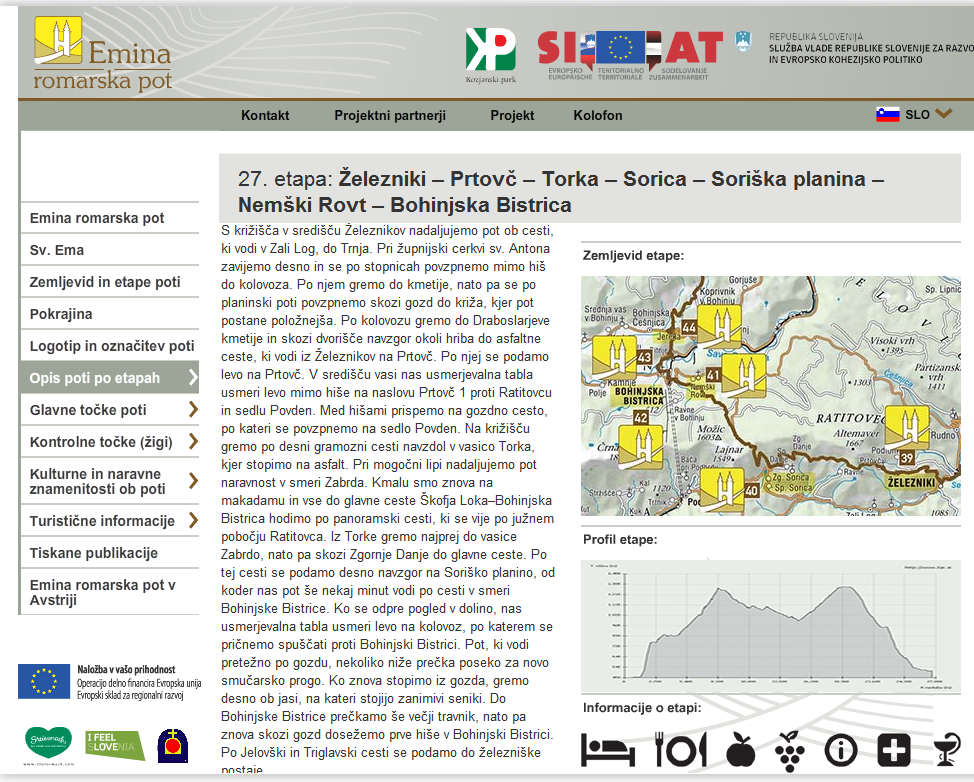The width and height of the screenshot is (974, 782).
Task: Open the Kolofon menu item
Action: tap(598, 115)
